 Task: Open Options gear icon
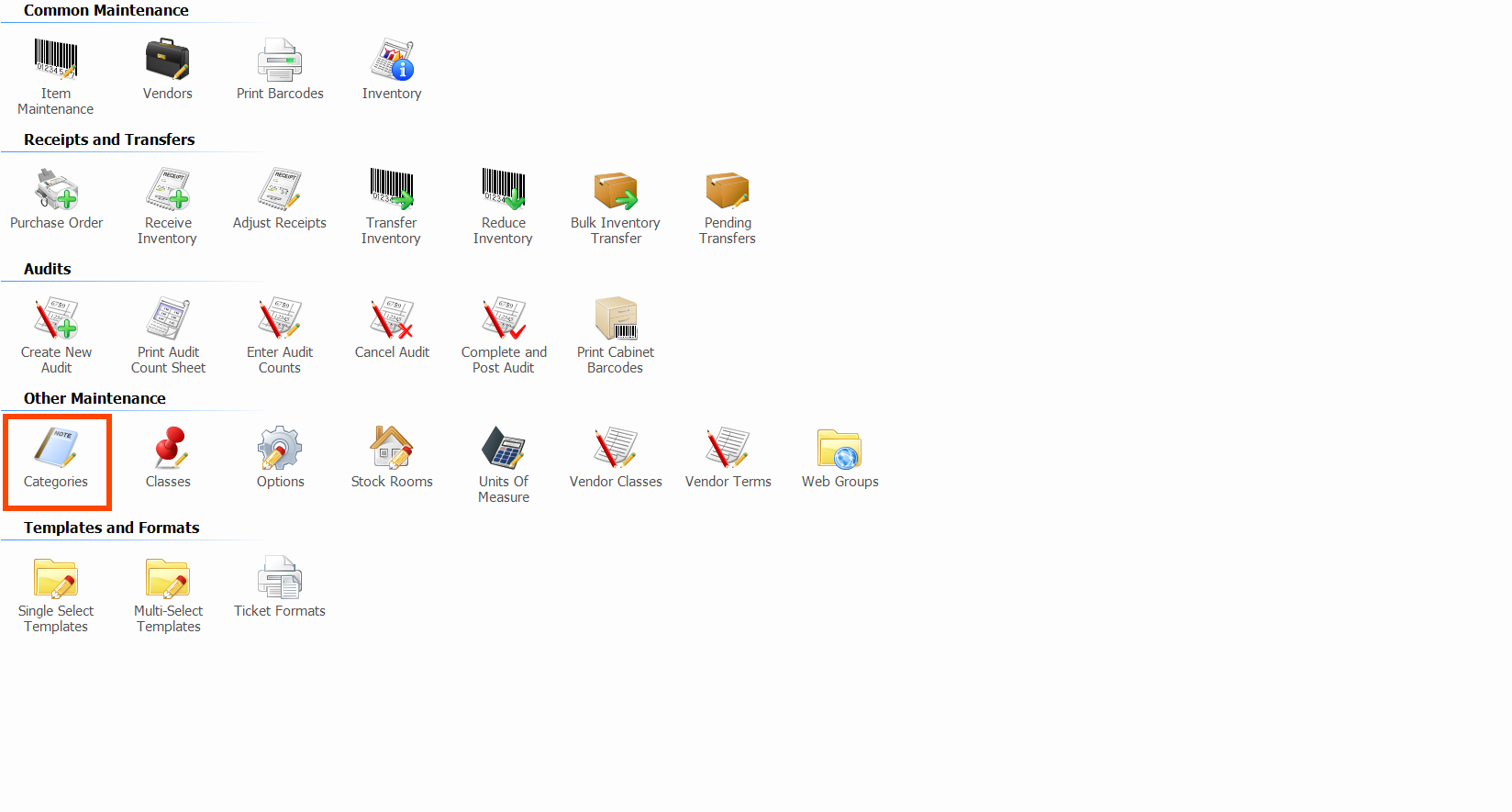(280, 449)
